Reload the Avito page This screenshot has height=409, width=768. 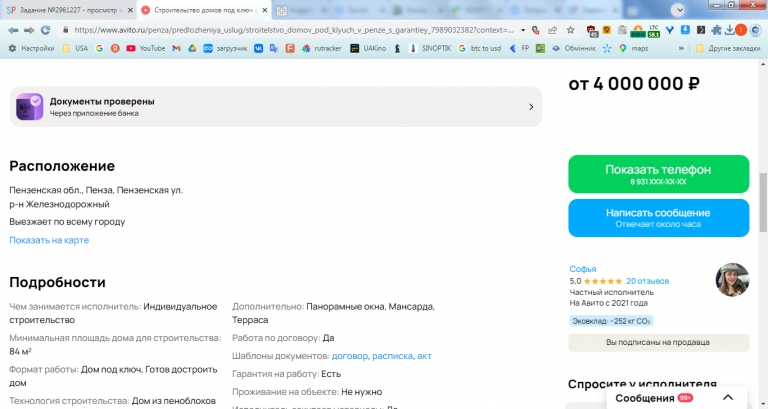[46, 30]
